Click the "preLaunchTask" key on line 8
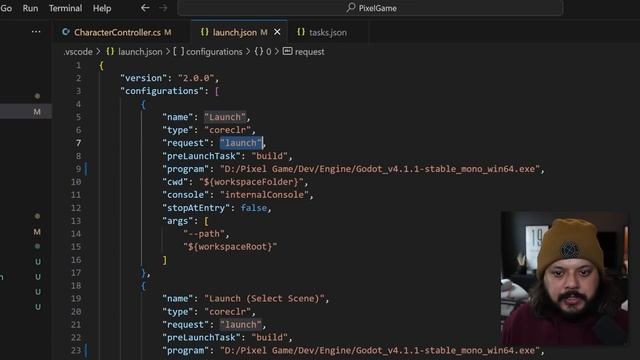This screenshot has height=360, width=640. [x=201, y=156]
